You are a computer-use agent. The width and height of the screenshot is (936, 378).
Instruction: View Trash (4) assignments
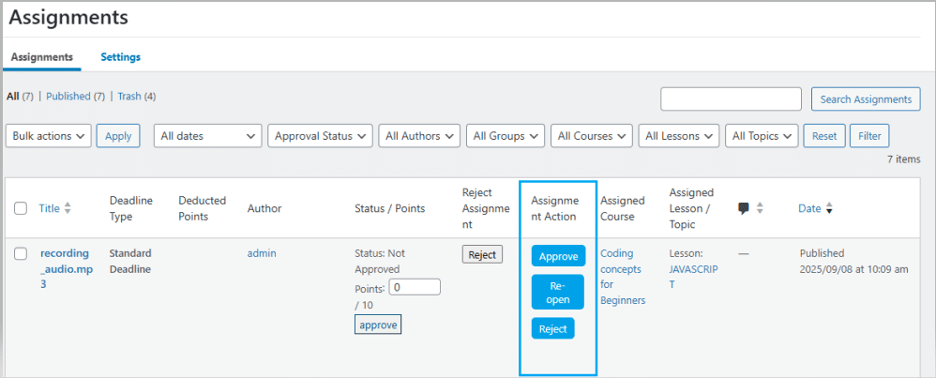pyautogui.click(x=137, y=96)
